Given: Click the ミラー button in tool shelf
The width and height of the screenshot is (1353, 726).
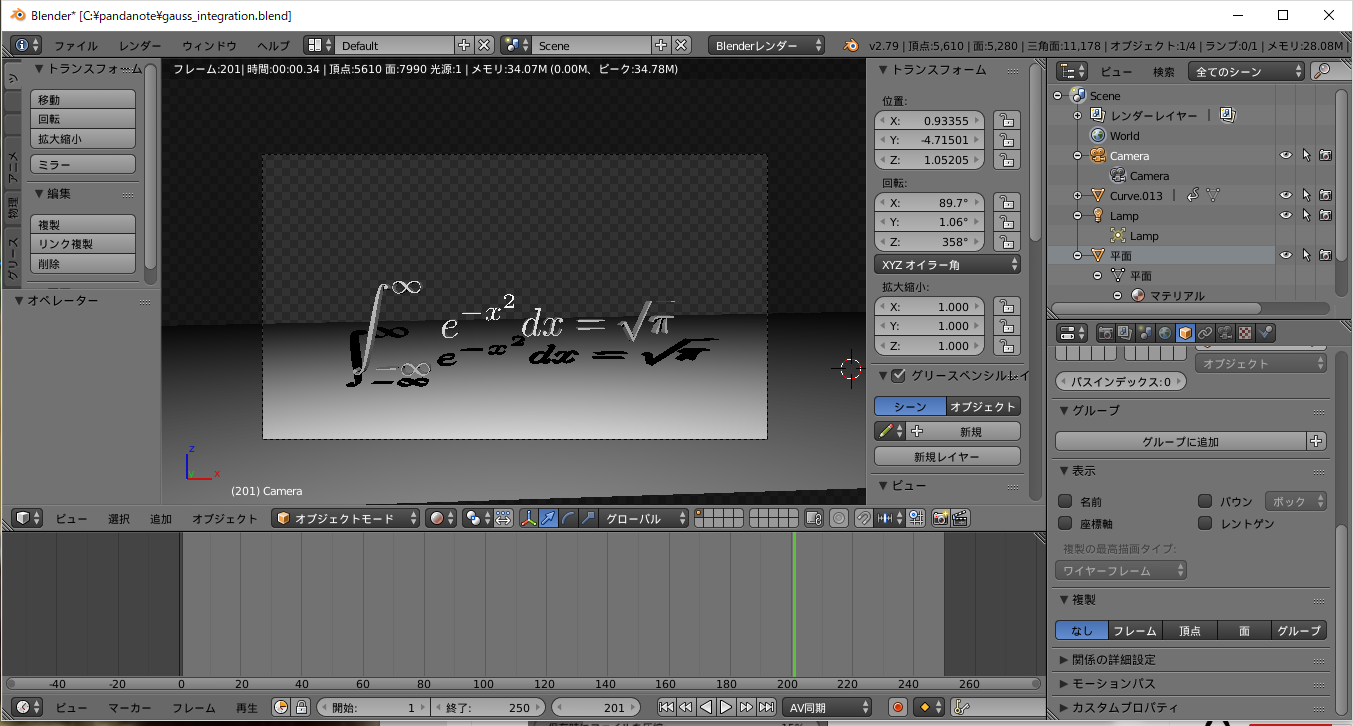Looking at the screenshot, I should [83, 164].
